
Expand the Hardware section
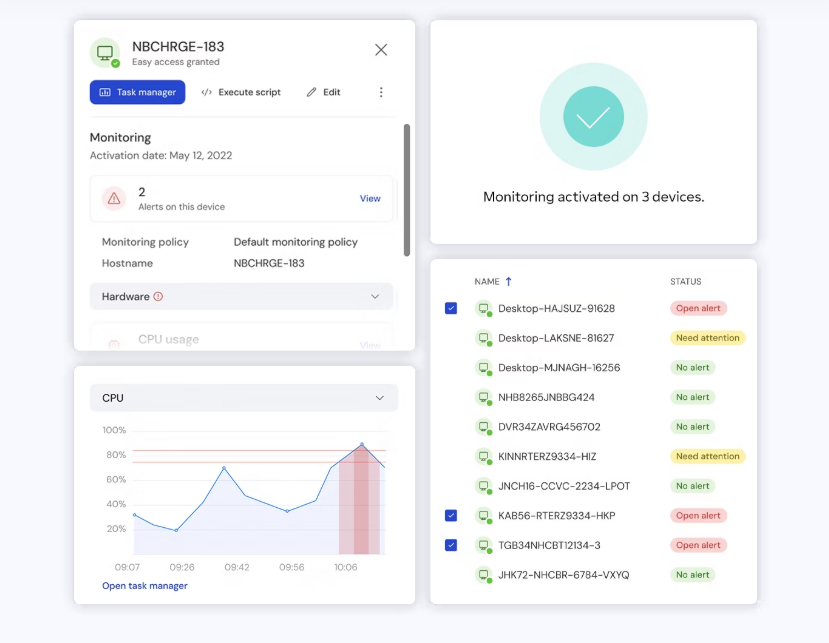click(x=375, y=297)
